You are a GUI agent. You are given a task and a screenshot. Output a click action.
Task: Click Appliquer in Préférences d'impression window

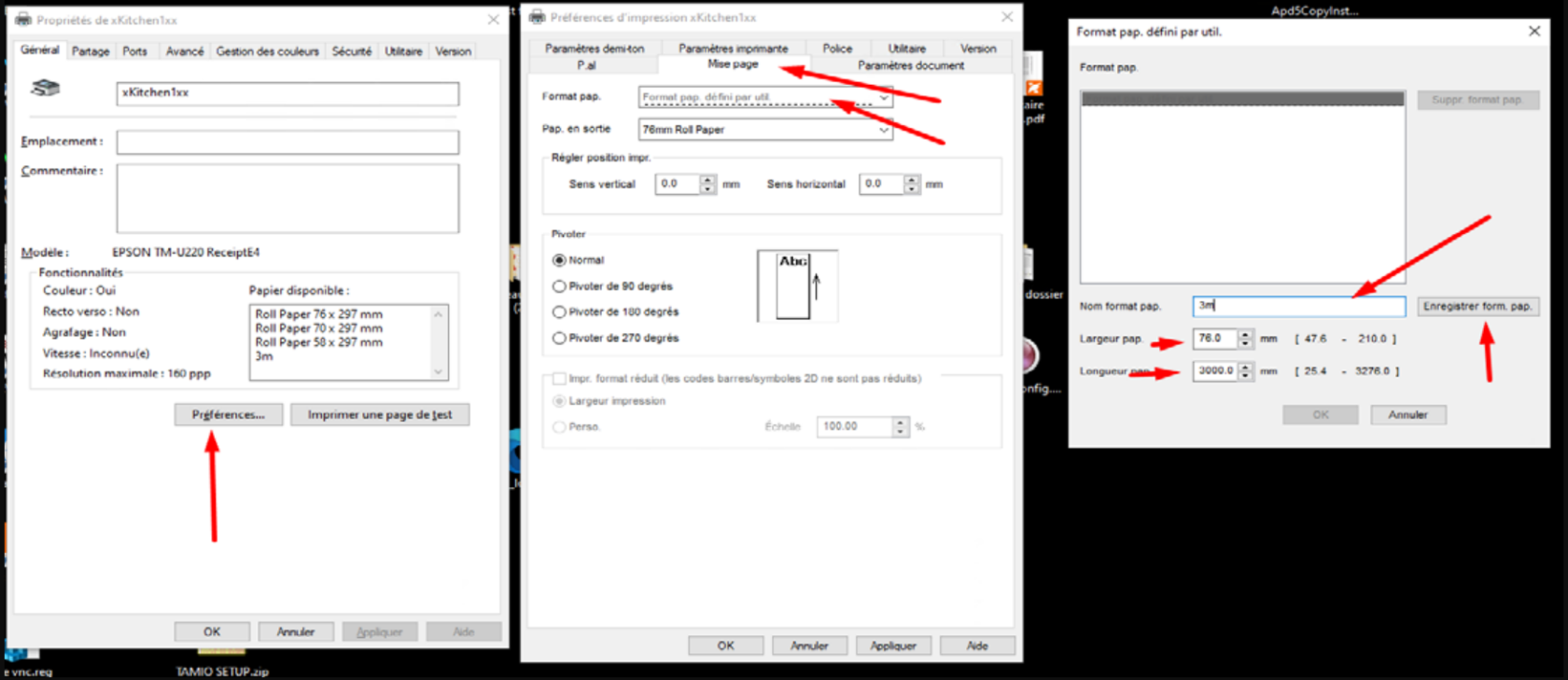(893, 645)
